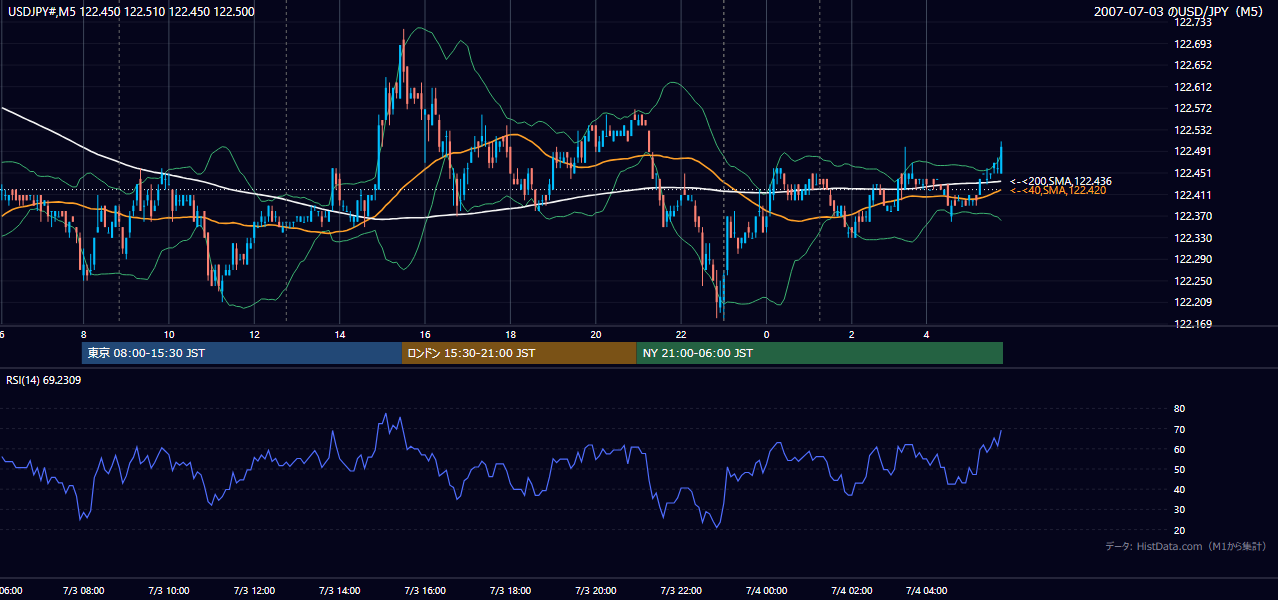
Task: Click price axis value 122.411
Action: 1194,195
